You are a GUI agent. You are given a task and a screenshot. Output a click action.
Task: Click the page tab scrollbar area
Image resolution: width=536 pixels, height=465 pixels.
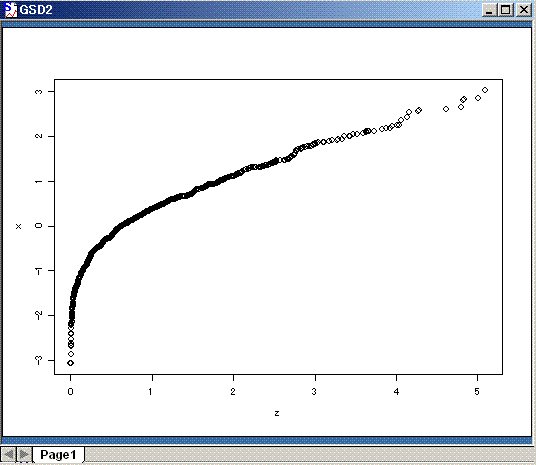[x=309, y=455]
